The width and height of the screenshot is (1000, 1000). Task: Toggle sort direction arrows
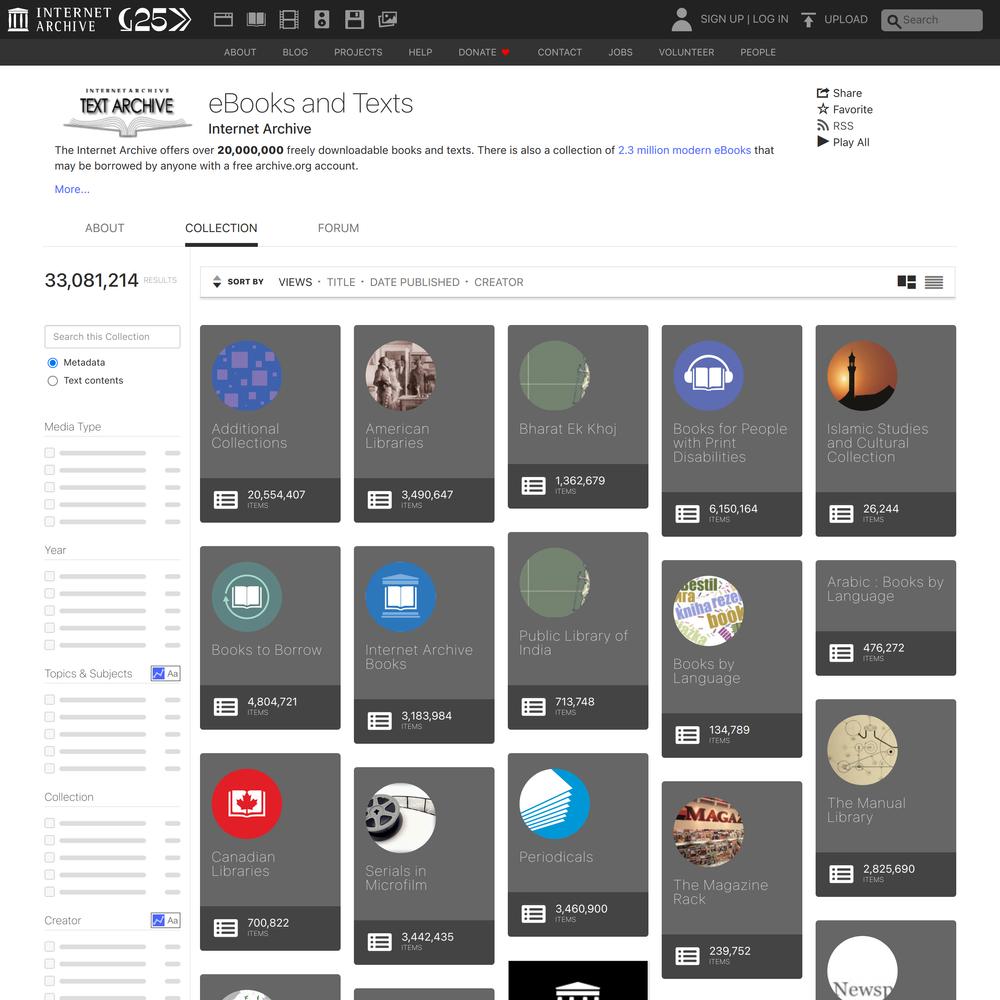(x=217, y=281)
